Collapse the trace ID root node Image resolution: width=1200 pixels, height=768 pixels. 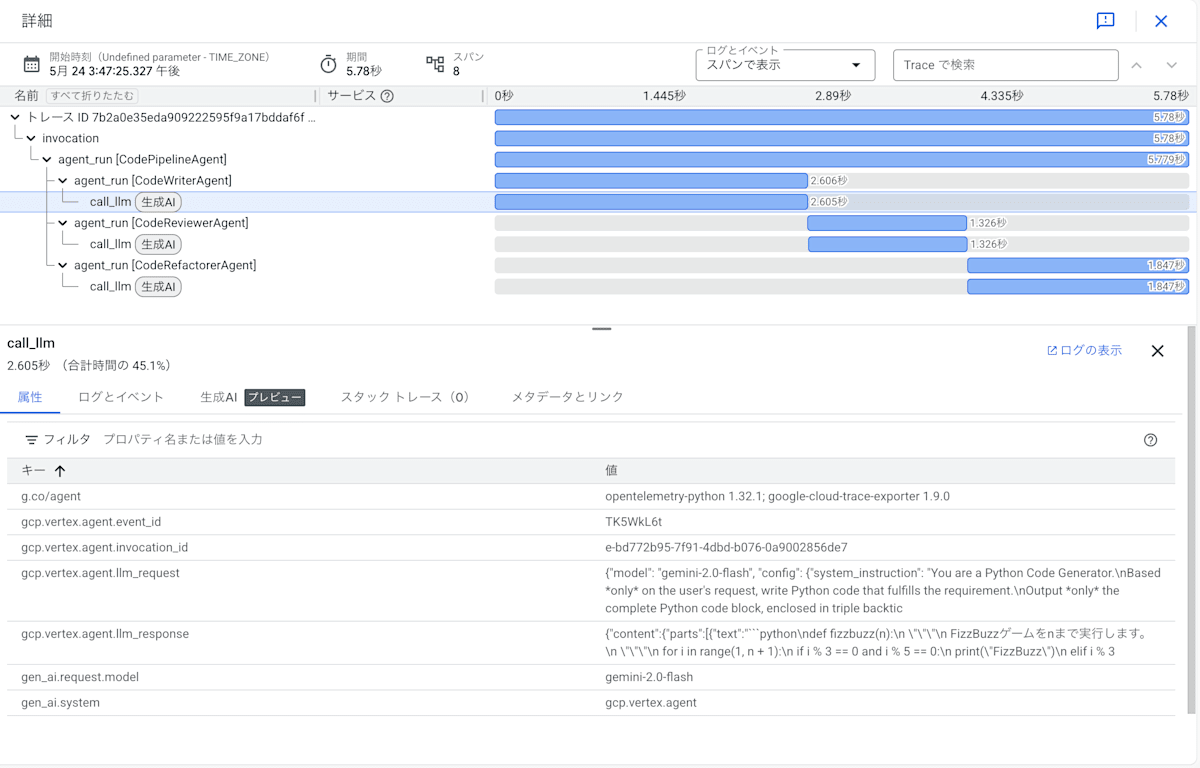pos(15,117)
